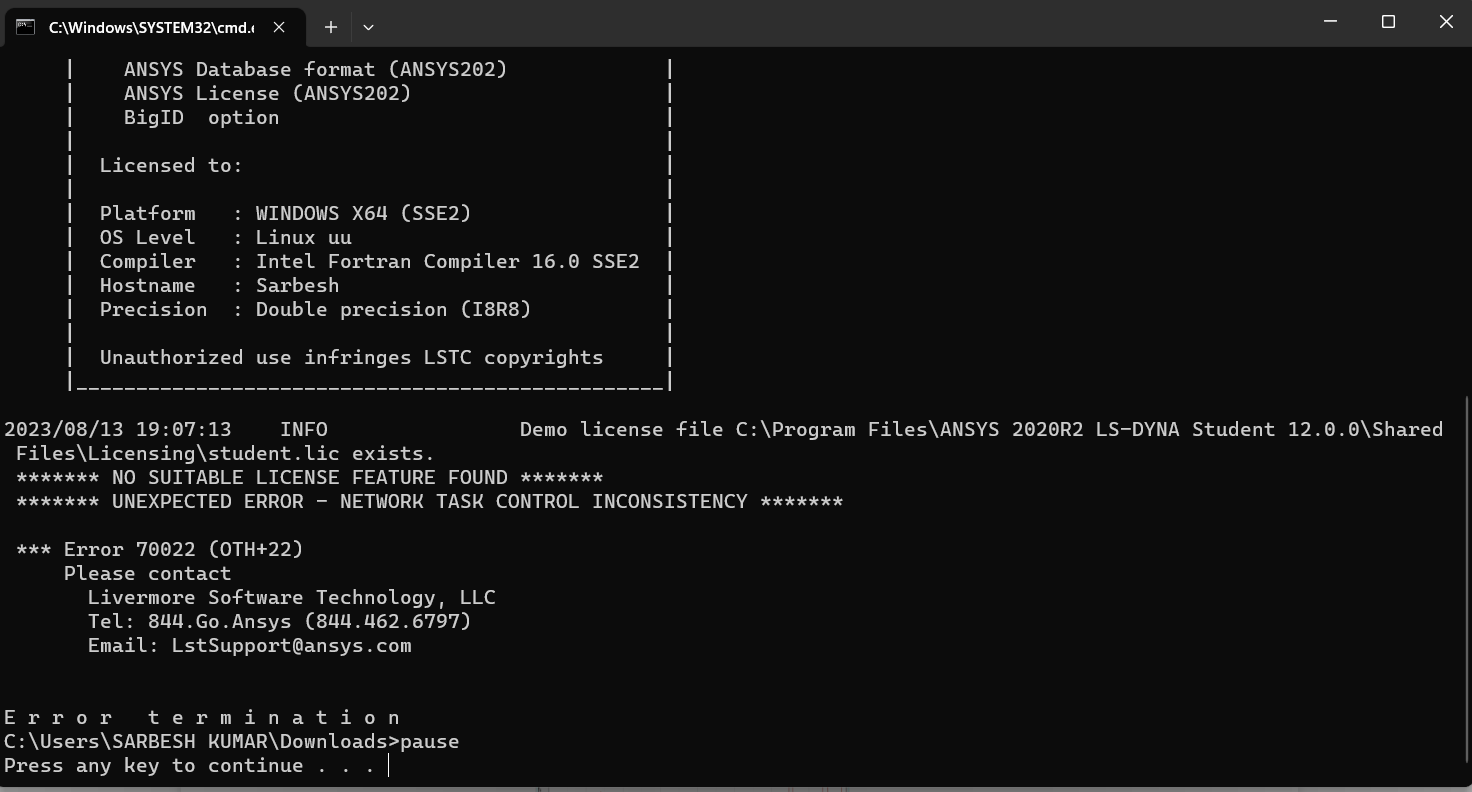Minimize the terminal window
This screenshot has width=1472, height=792.
click(1330, 22)
